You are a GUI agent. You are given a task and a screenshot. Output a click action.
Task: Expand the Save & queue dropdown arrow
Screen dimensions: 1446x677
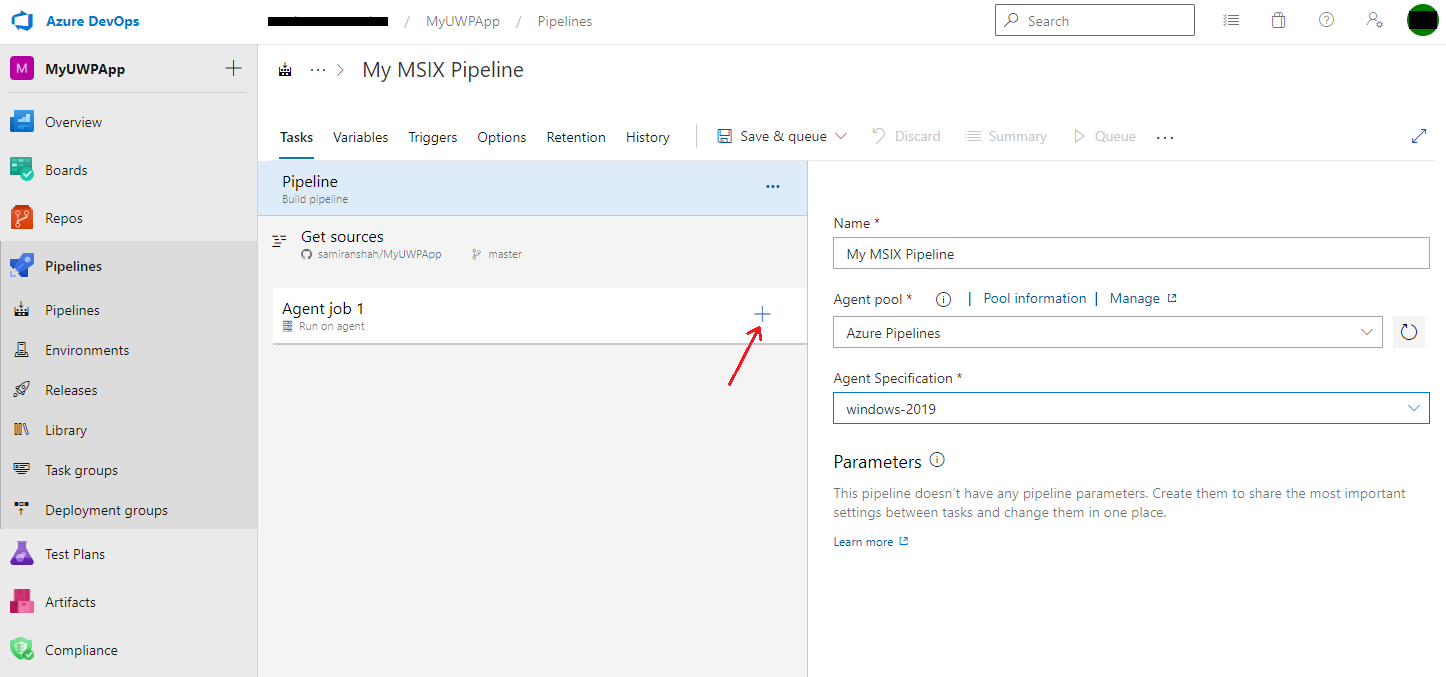[841, 136]
